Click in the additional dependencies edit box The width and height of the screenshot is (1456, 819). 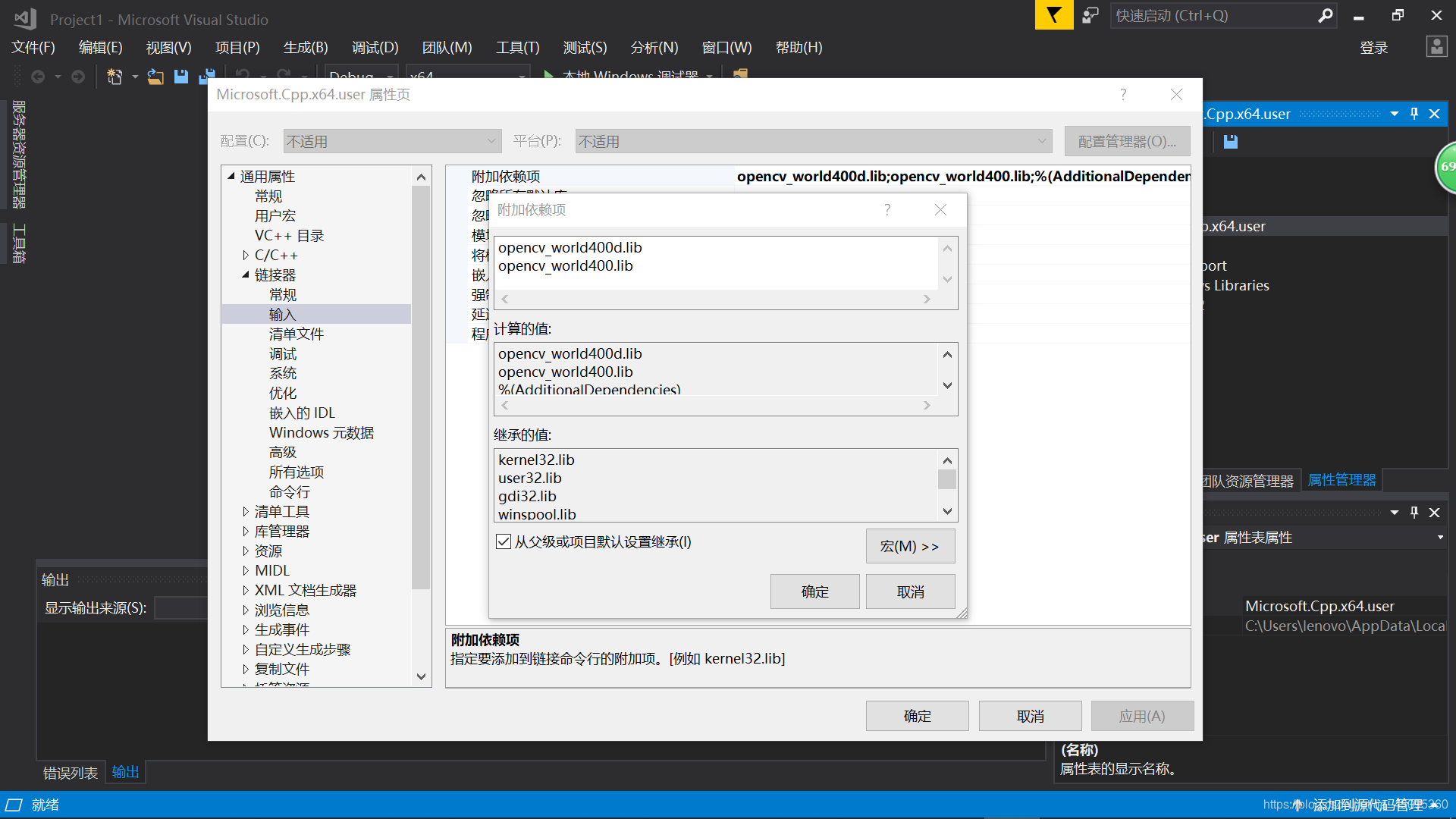coord(717,263)
